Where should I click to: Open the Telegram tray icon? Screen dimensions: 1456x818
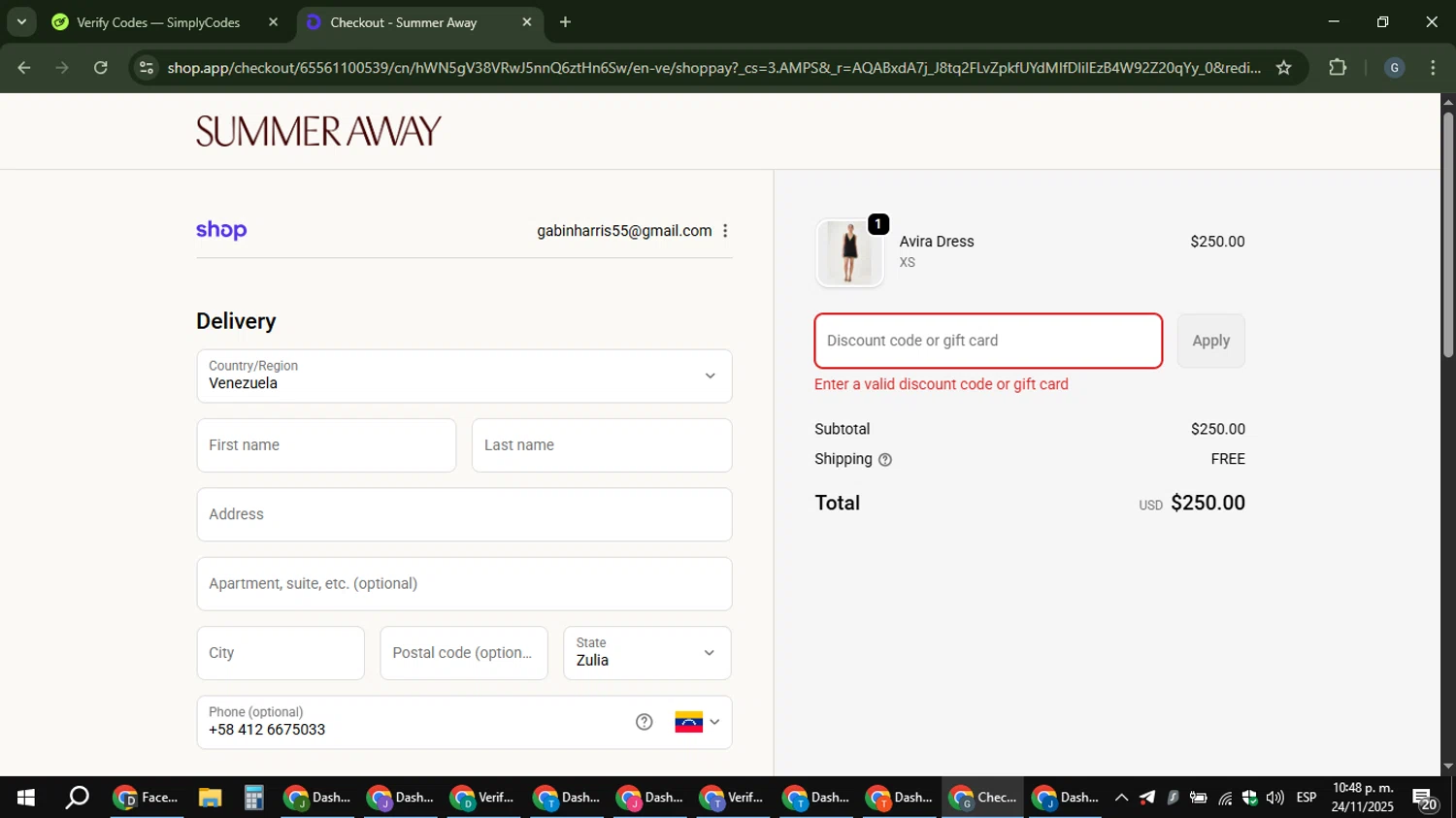coord(1147,798)
